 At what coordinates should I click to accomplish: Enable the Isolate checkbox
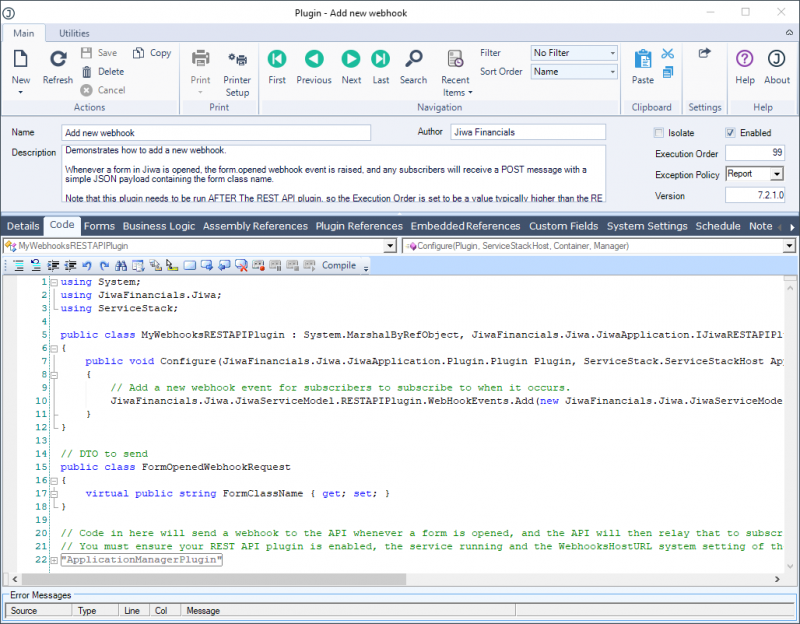pos(661,132)
